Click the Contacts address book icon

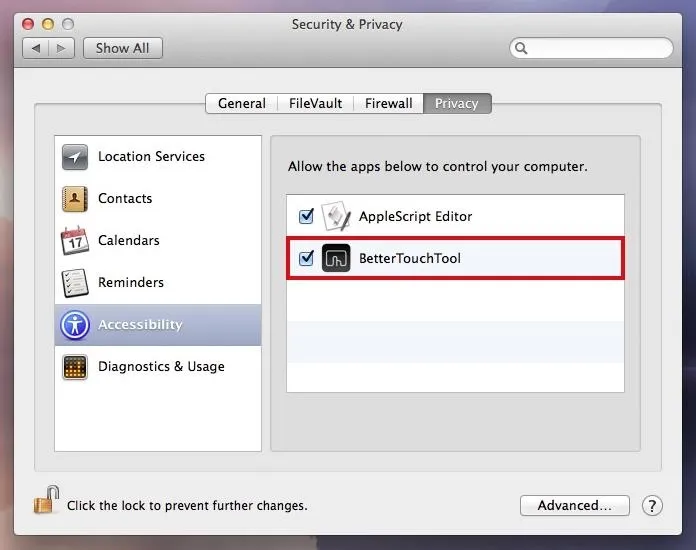click(x=75, y=199)
